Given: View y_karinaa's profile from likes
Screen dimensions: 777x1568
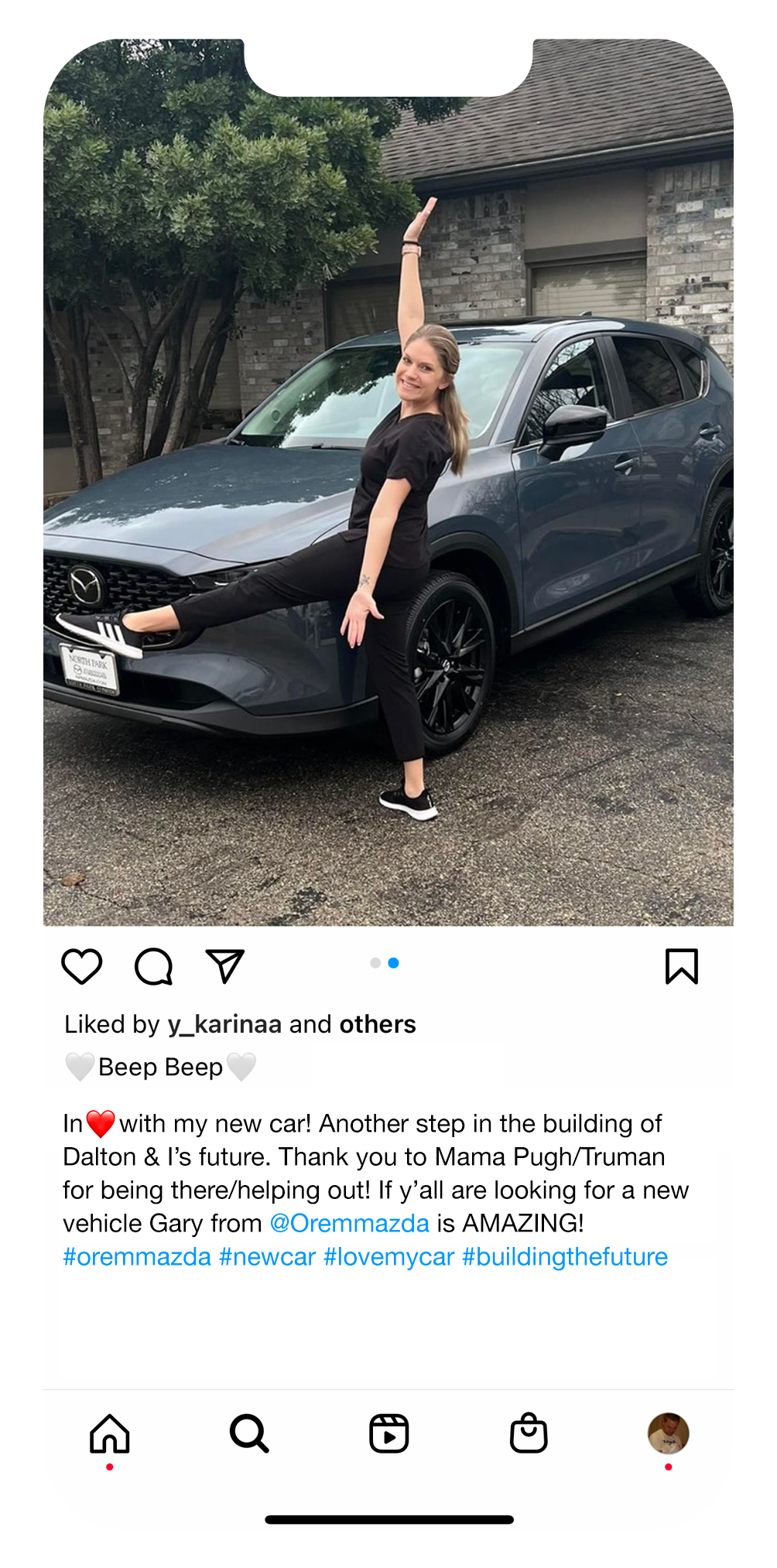Looking at the screenshot, I should [224, 1024].
